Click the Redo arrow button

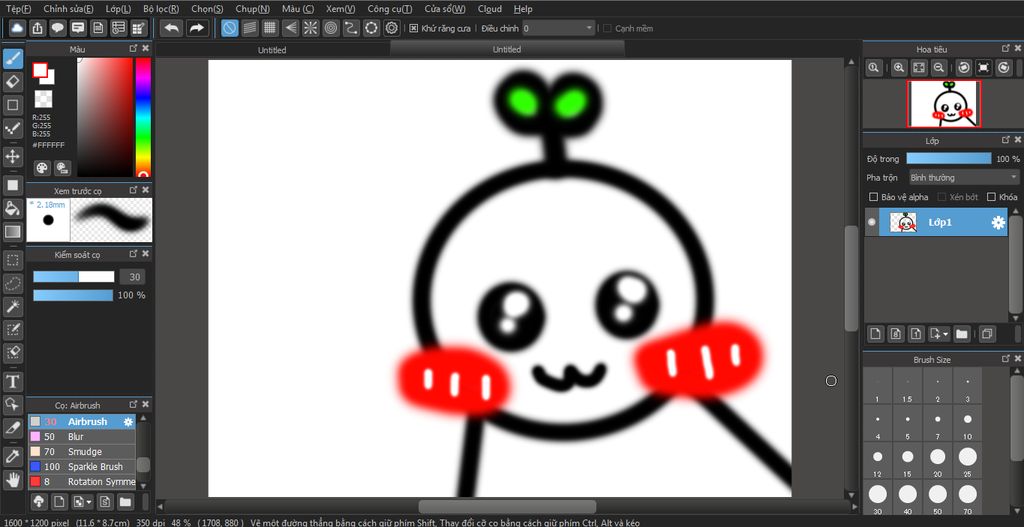click(196, 28)
